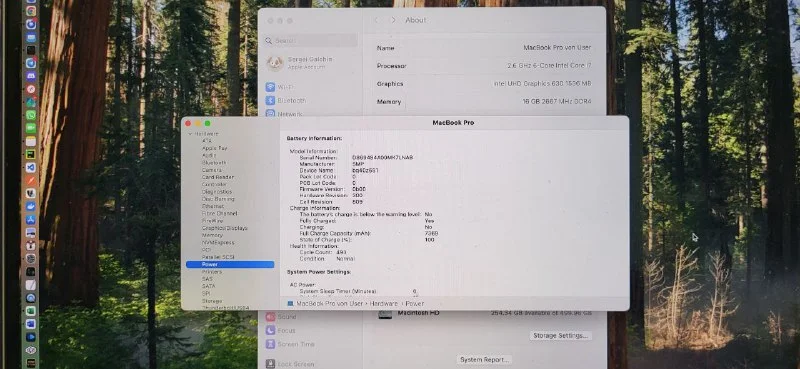Select the highlighted Power item
This screenshot has width=800, height=369.
pyautogui.click(x=230, y=264)
